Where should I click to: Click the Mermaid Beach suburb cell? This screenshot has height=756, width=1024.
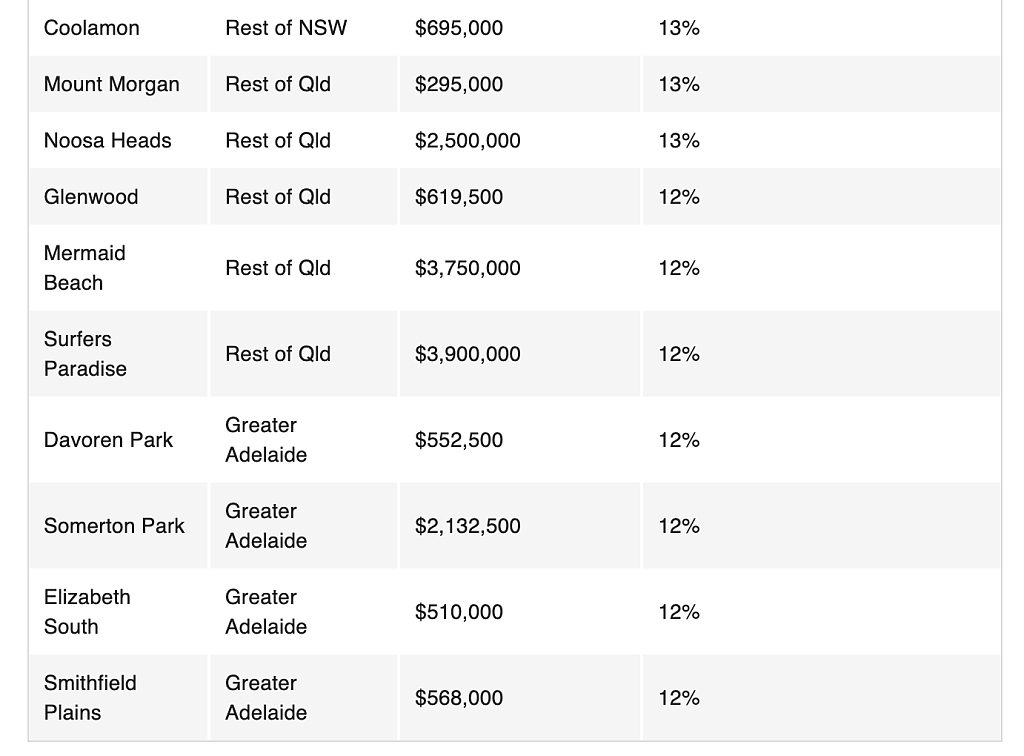(x=118, y=268)
